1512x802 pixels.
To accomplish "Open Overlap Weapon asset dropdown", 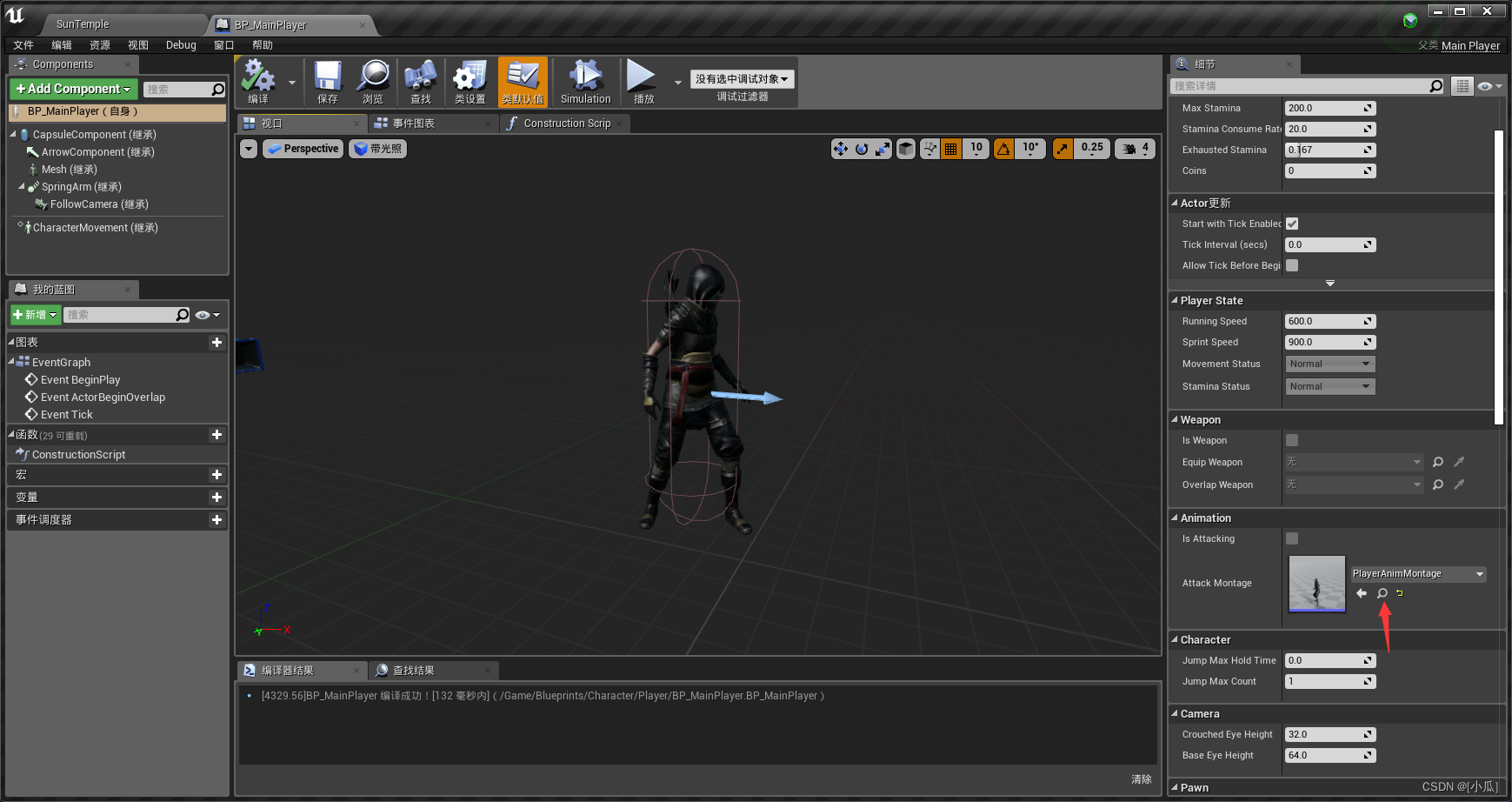I will coord(1354,485).
